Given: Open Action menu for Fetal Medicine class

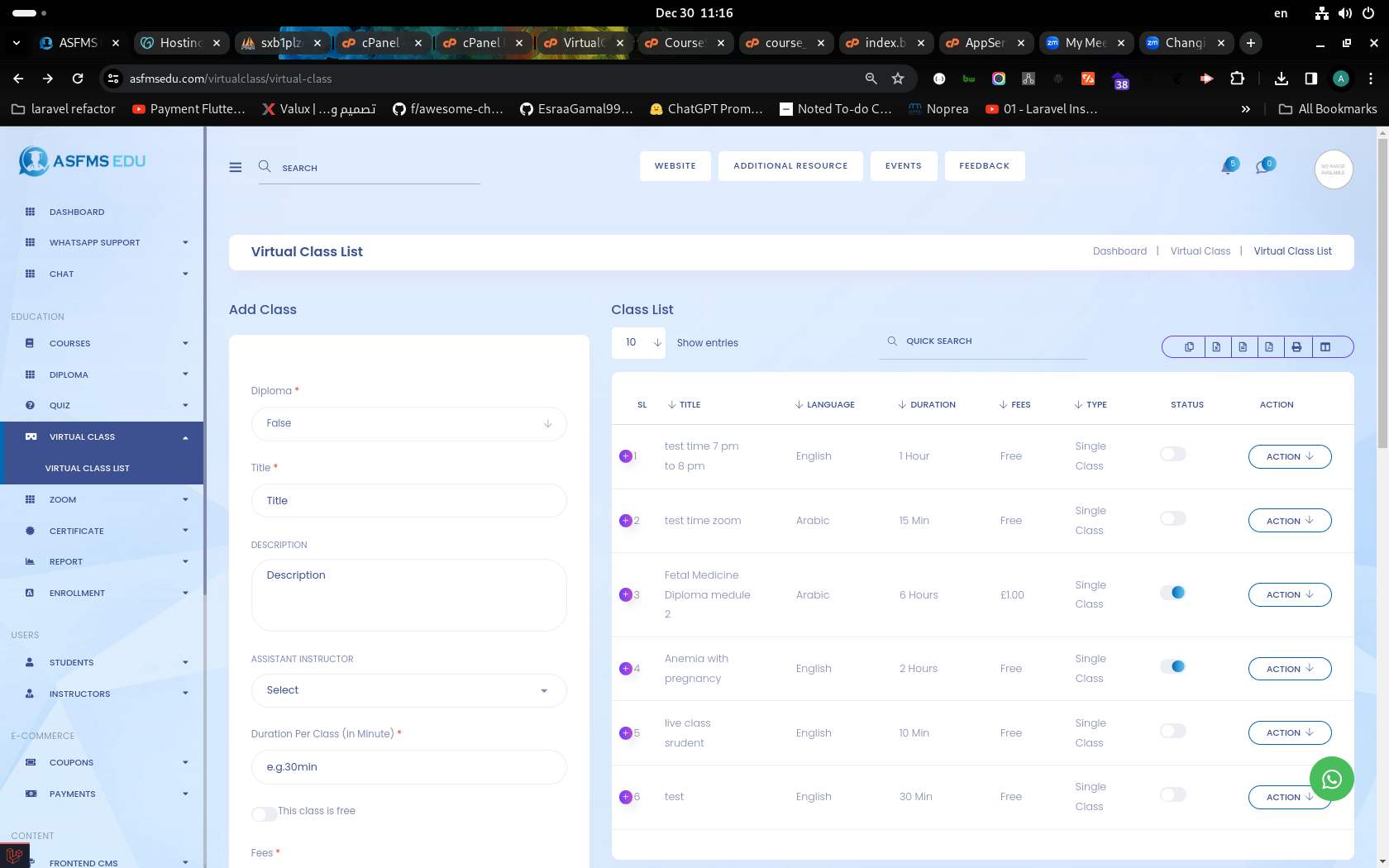Looking at the screenshot, I should click(1289, 594).
